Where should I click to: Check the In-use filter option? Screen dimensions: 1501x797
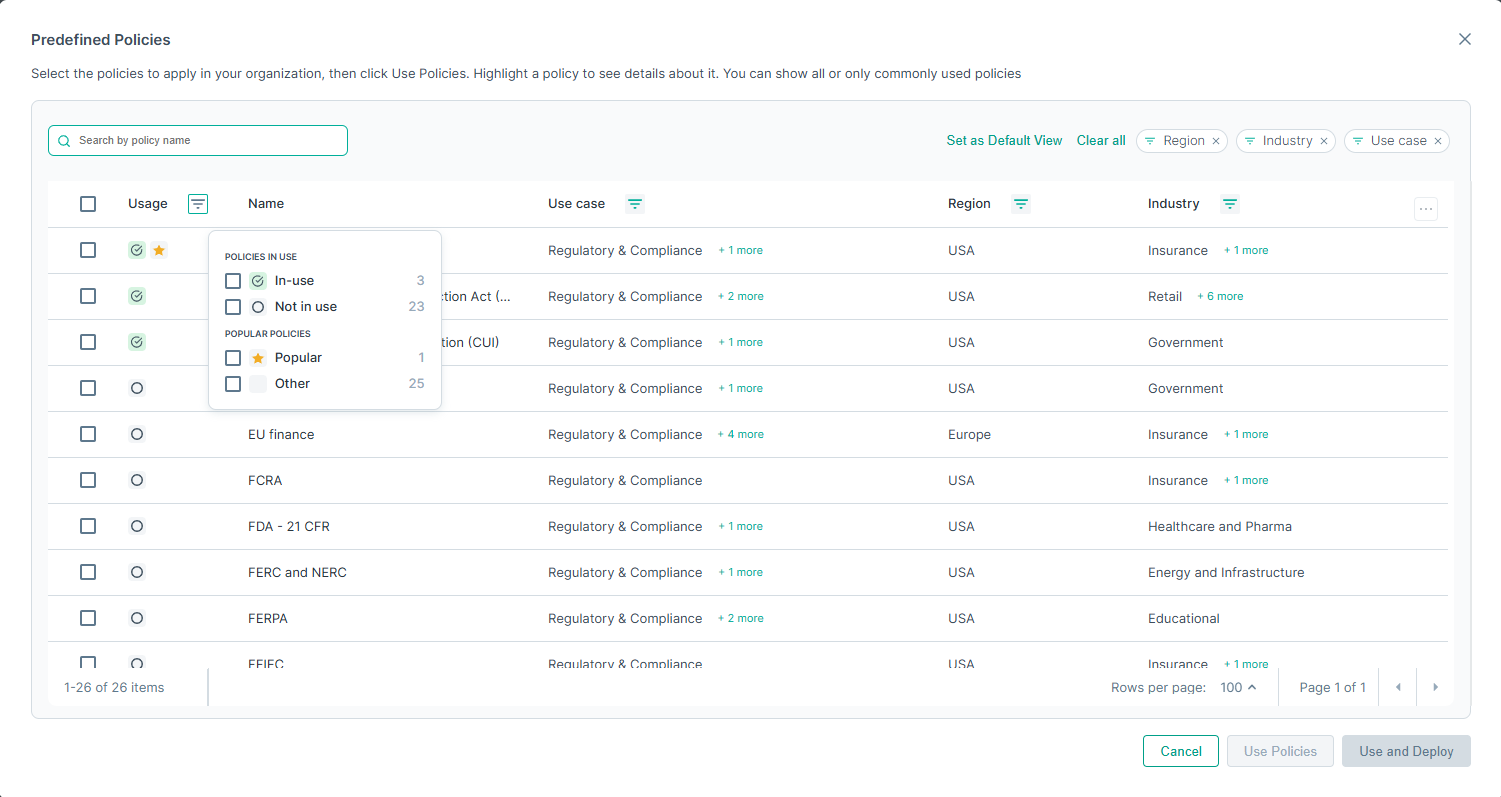coord(233,281)
